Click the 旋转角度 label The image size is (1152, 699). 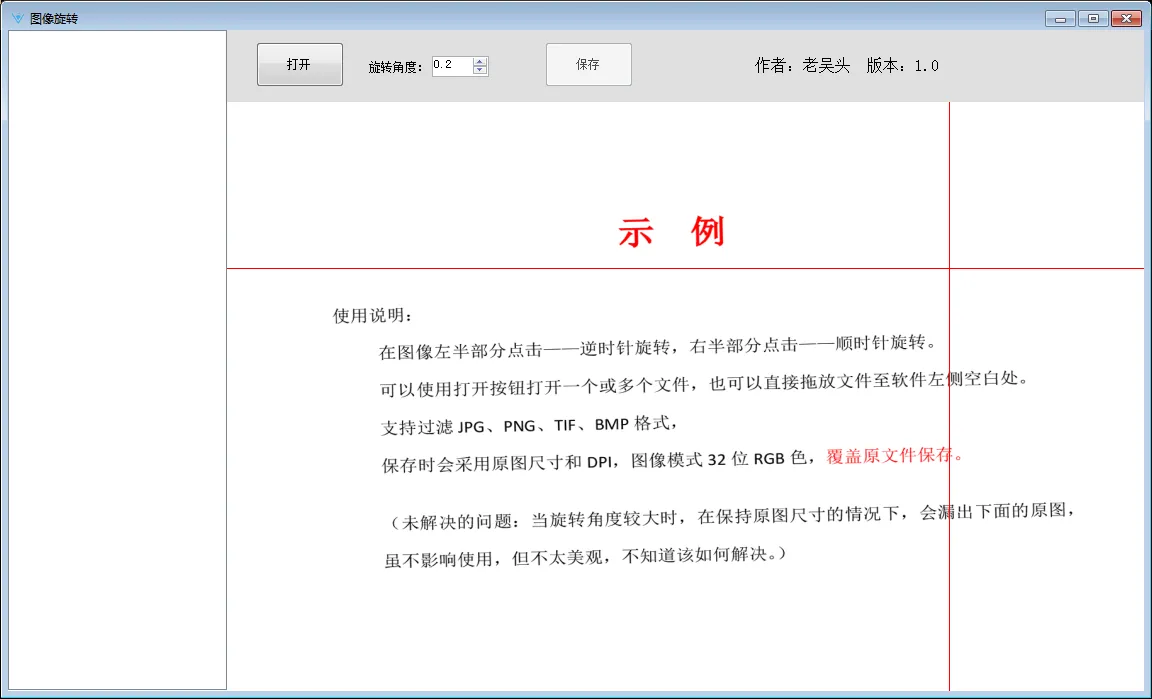[396, 67]
